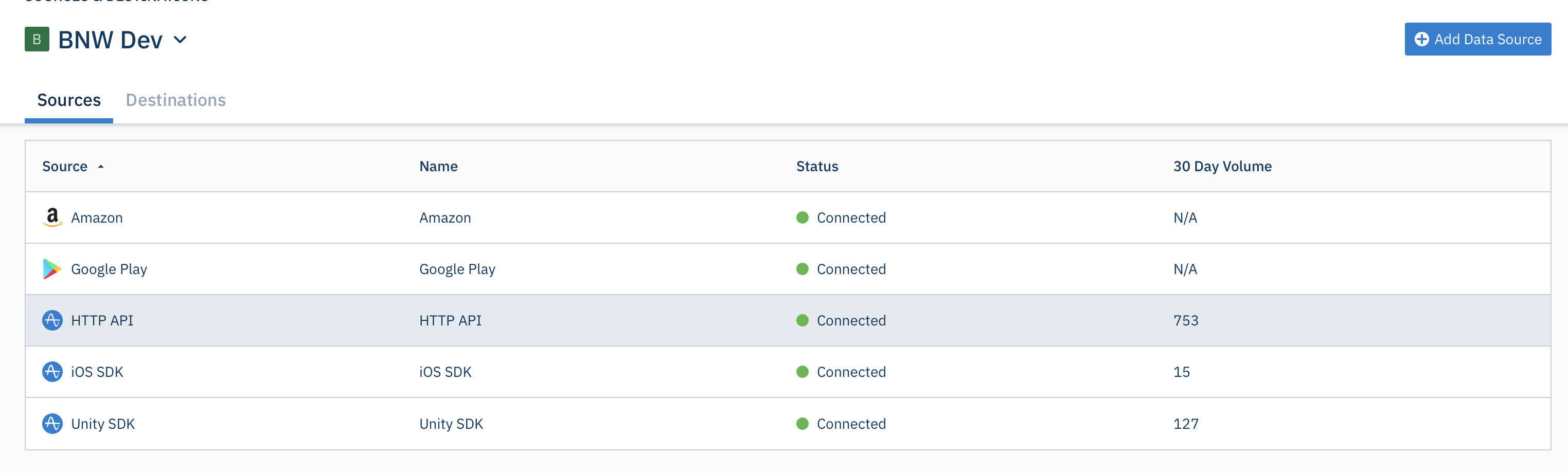Screen dimensions: 1568x473
Task: Click the HTTP API Amplitude icon
Action: click(x=52, y=320)
